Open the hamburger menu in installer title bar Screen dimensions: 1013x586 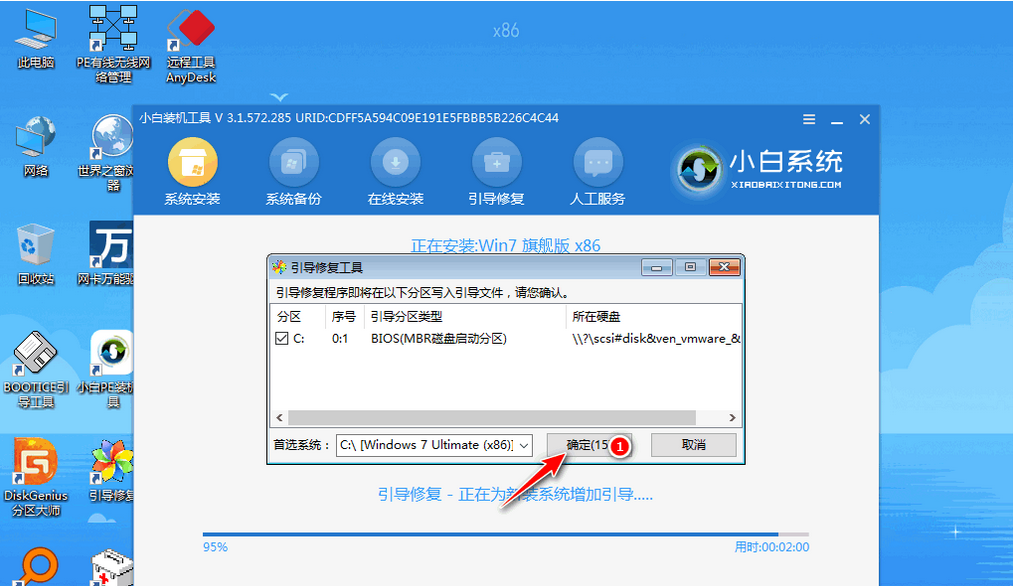click(809, 119)
